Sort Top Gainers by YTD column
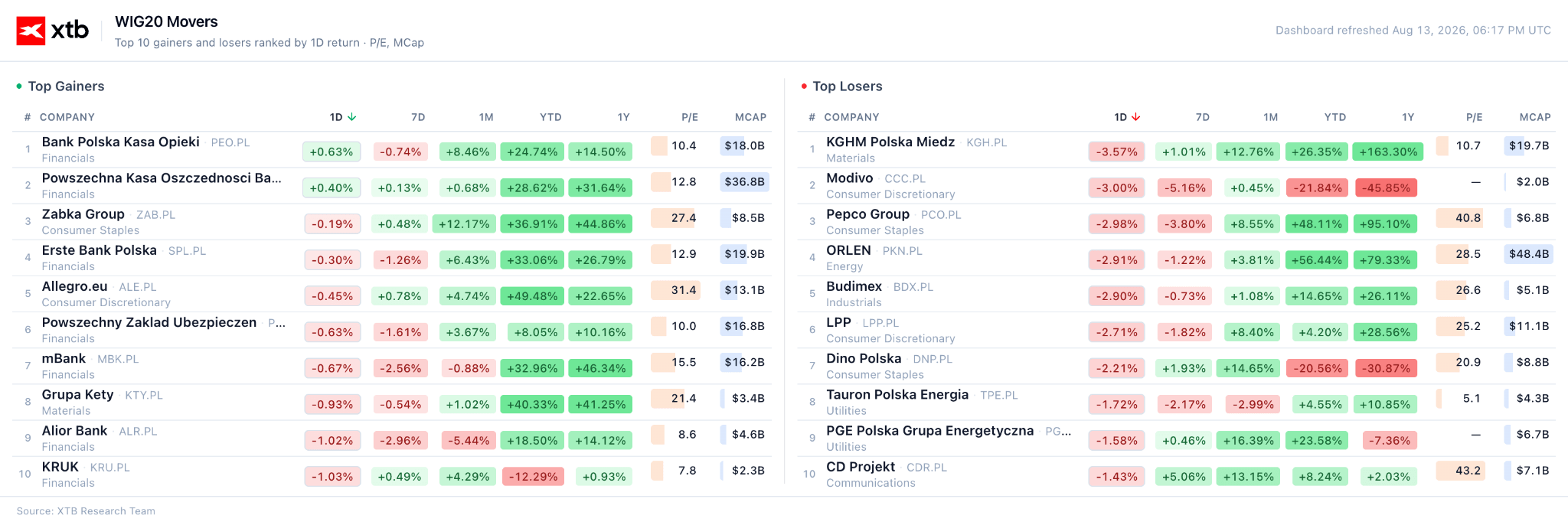The width and height of the screenshot is (1568, 525). [550, 117]
